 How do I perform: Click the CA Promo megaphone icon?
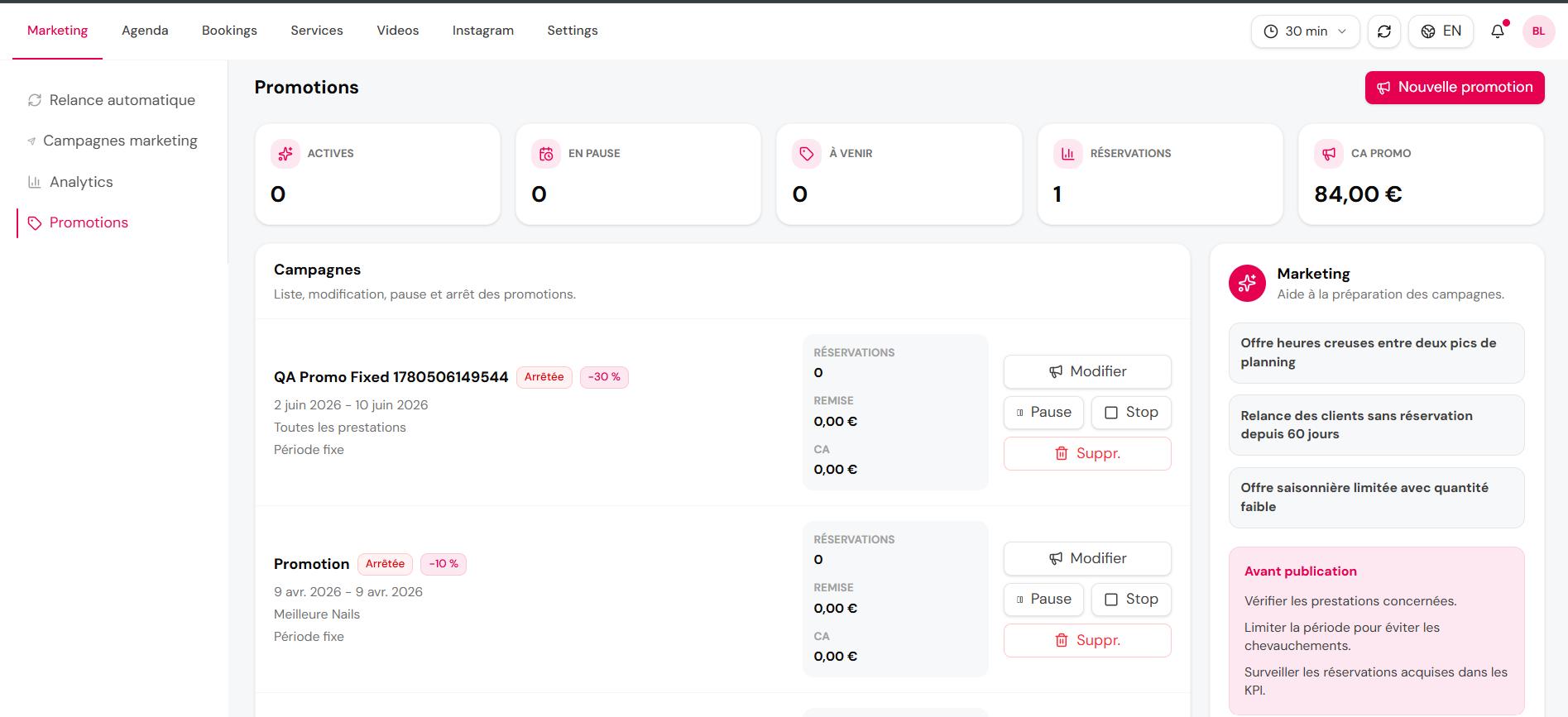1329,154
